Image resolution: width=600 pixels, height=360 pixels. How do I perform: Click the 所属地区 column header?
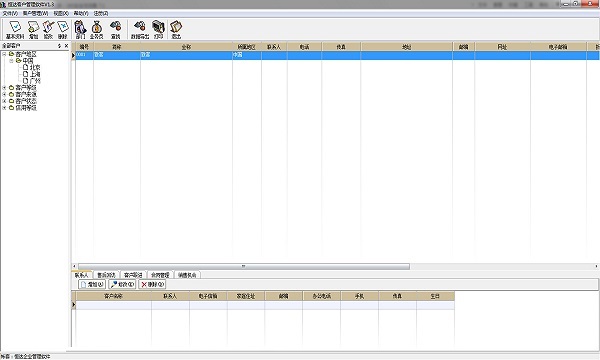click(x=246, y=47)
